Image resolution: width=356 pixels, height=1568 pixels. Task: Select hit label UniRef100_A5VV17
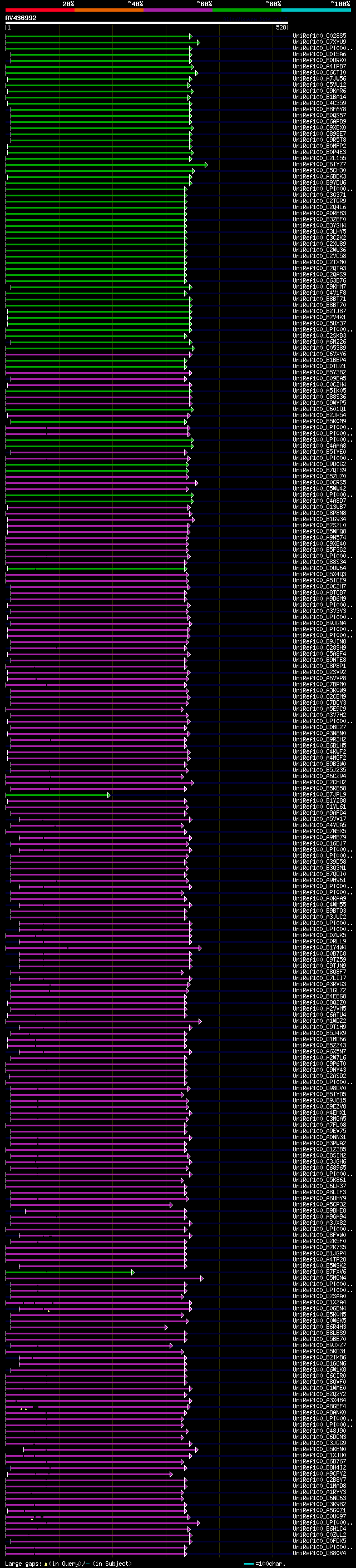(319, 819)
